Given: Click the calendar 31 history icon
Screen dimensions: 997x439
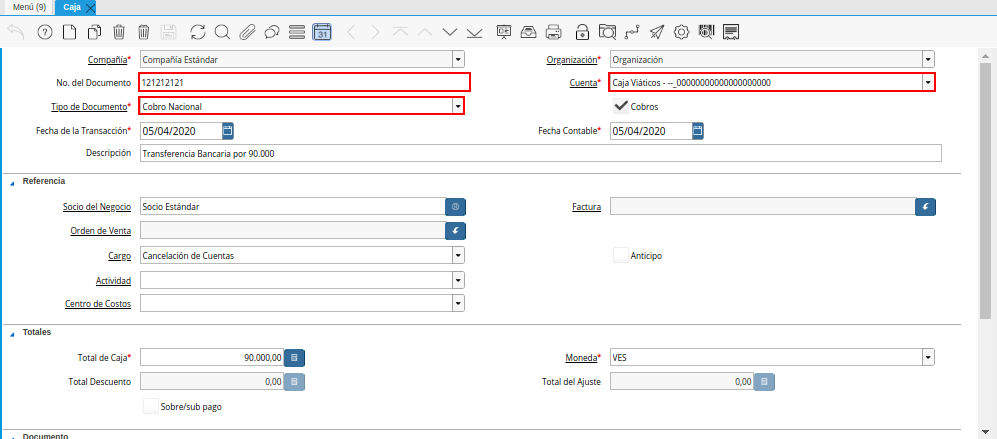Looking at the screenshot, I should point(322,32).
